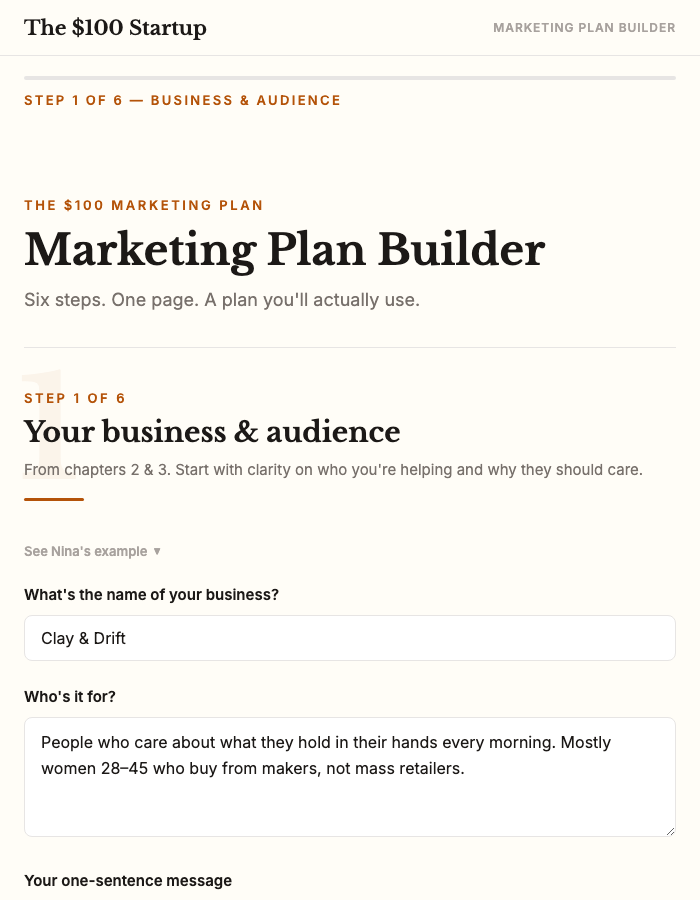Click the "Your business & audience" heading
Viewport: 700px width, 900px height.
tap(213, 432)
